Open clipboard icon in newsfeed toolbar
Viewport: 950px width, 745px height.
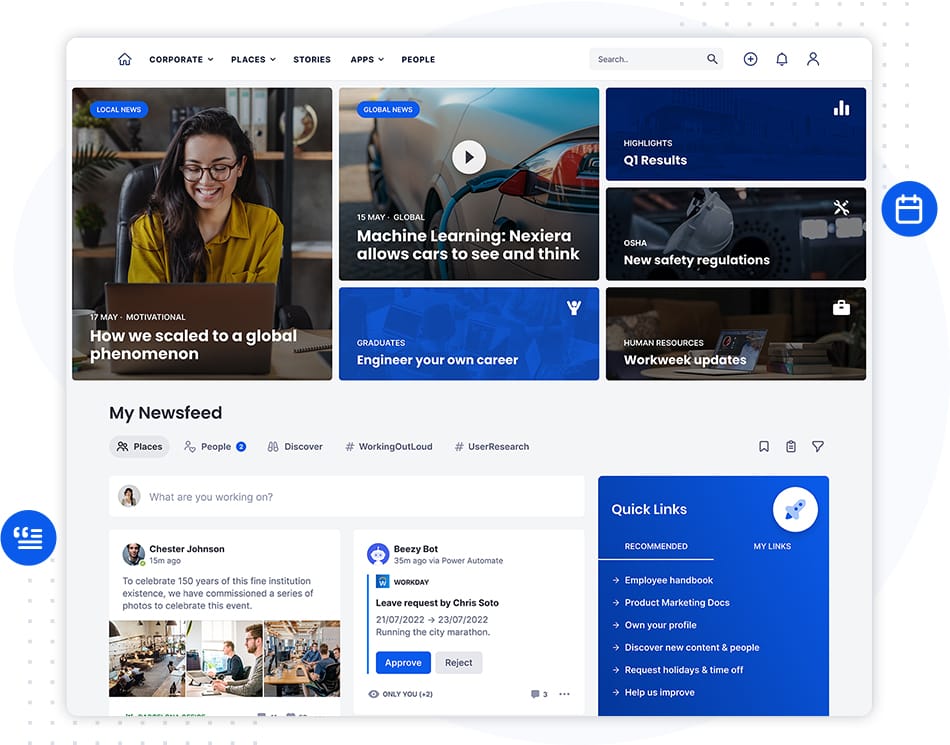791,446
